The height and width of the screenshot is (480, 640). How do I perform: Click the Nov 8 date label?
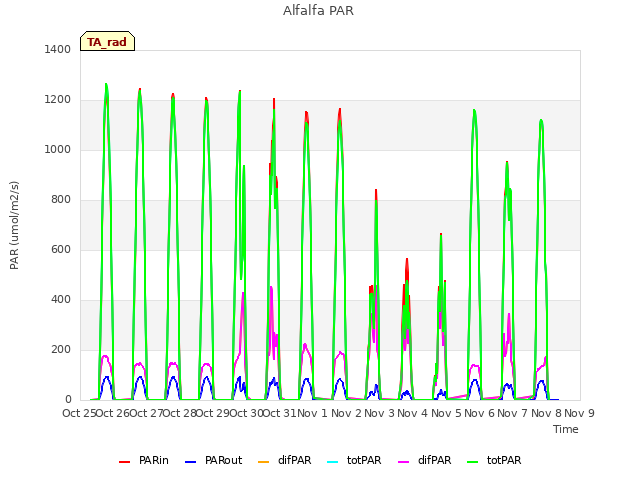[x=546, y=413]
